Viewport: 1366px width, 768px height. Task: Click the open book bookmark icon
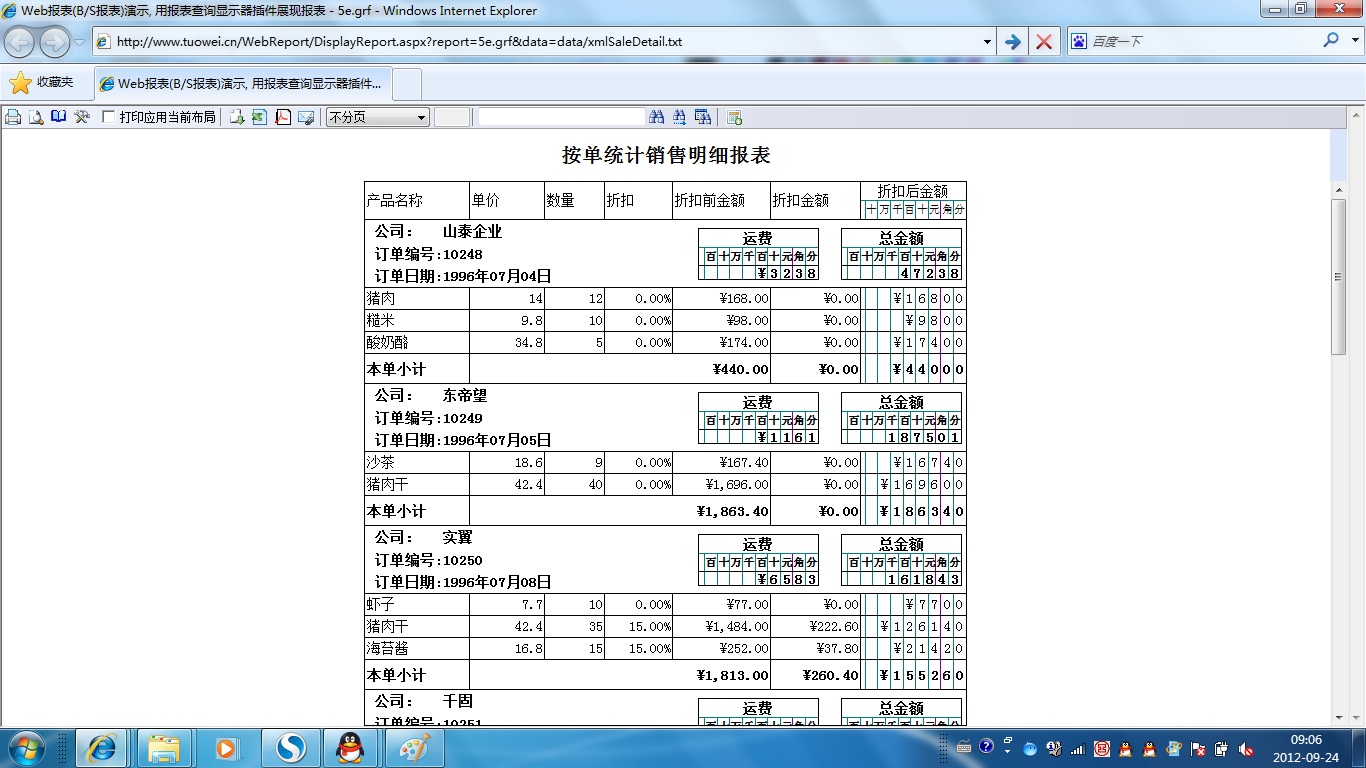59,117
